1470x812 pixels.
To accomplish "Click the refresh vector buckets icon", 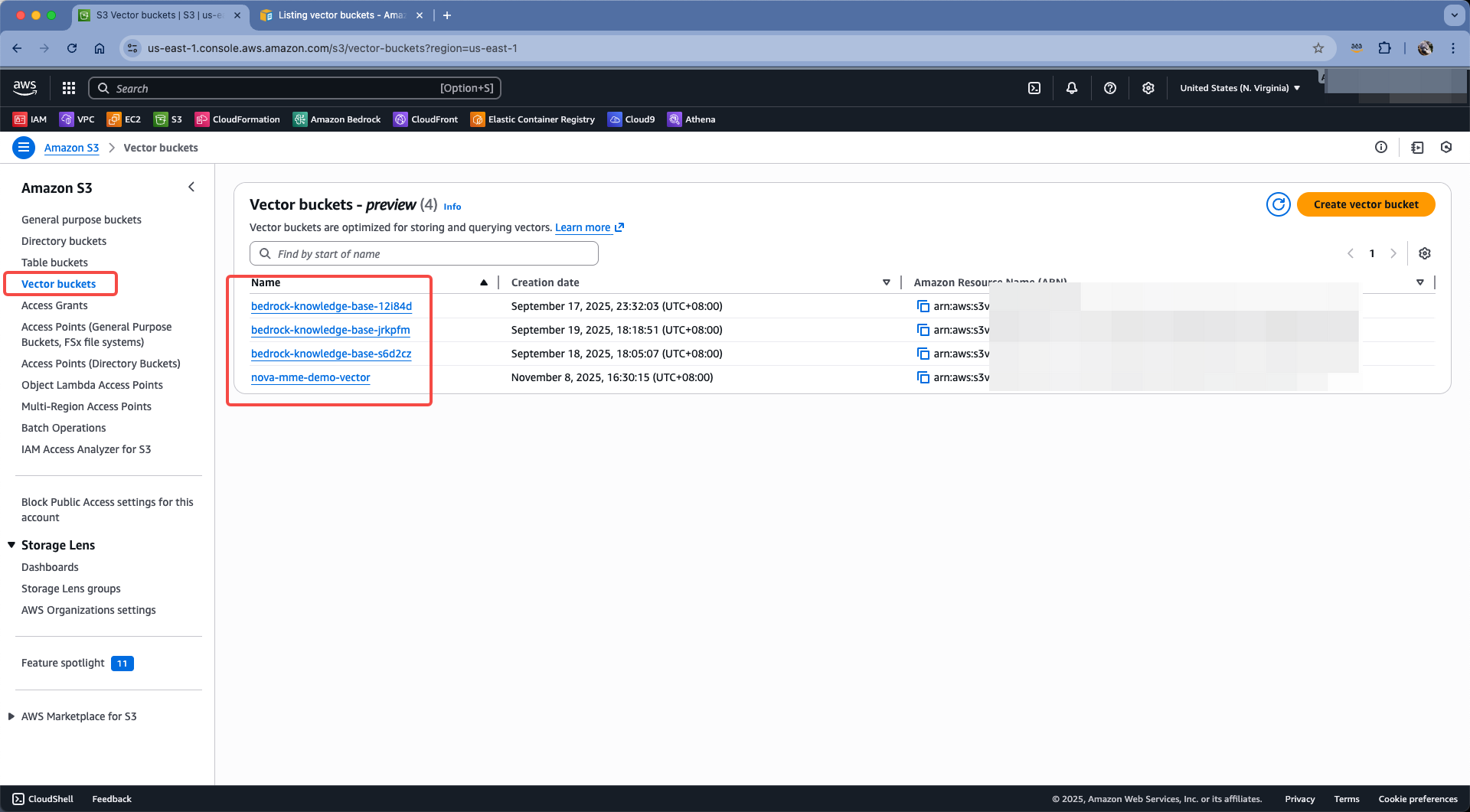I will click(1278, 204).
